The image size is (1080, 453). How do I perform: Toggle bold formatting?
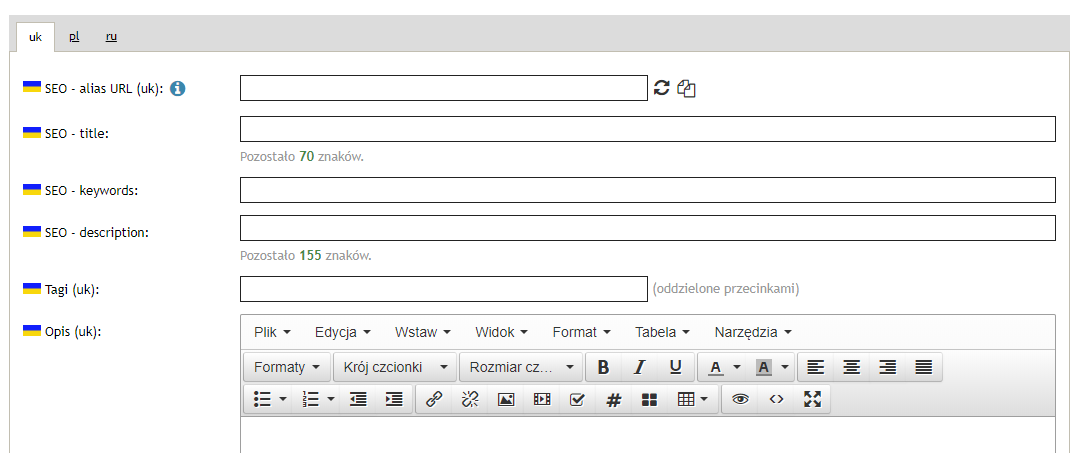point(603,367)
